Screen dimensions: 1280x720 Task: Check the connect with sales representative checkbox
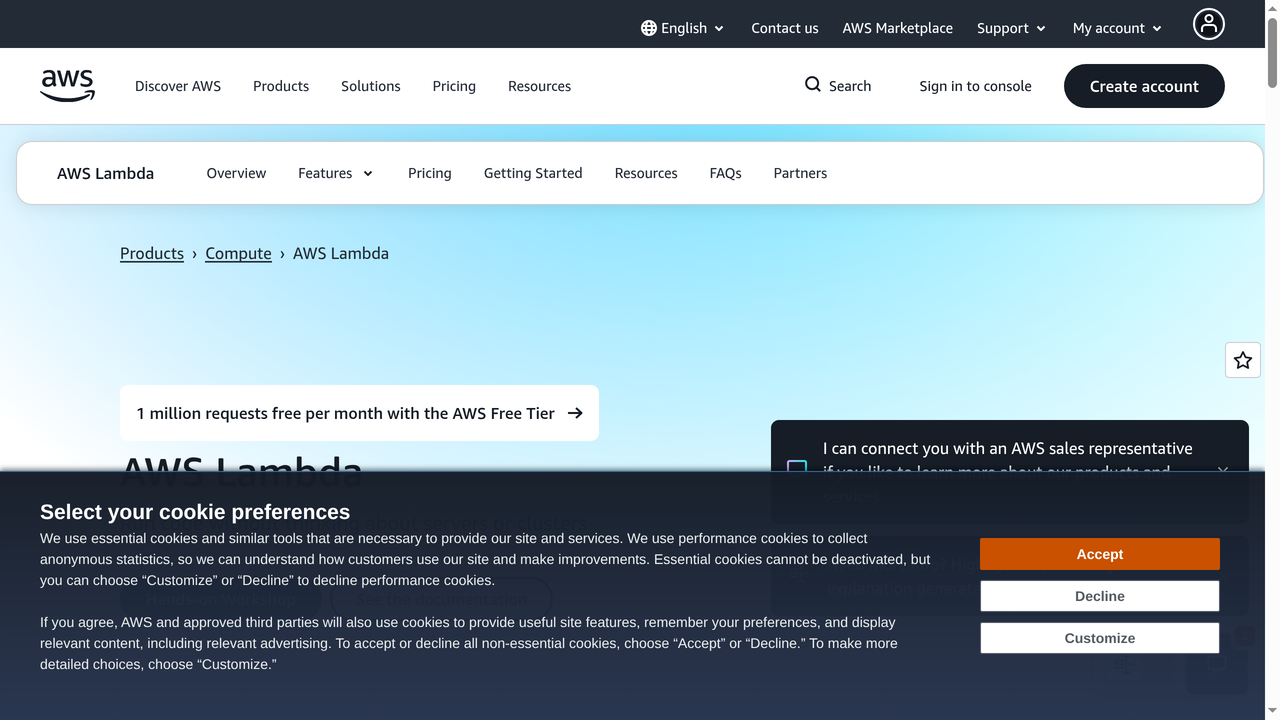pos(797,467)
